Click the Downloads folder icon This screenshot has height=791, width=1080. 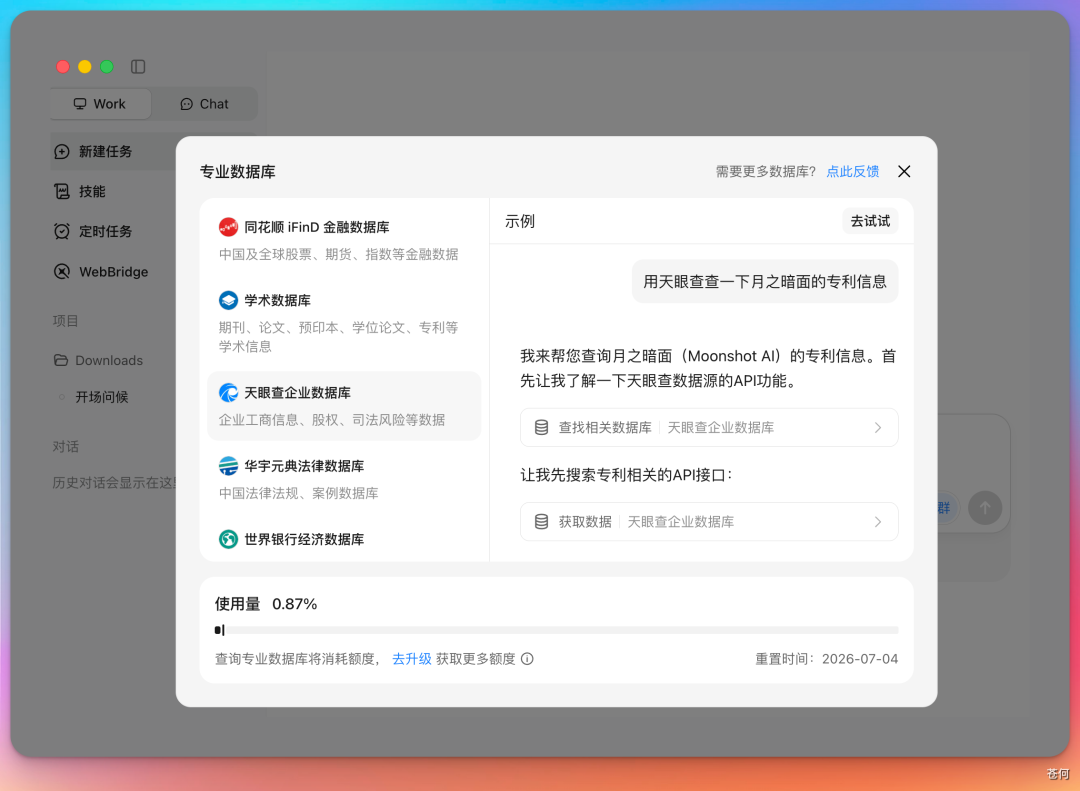(x=61, y=360)
